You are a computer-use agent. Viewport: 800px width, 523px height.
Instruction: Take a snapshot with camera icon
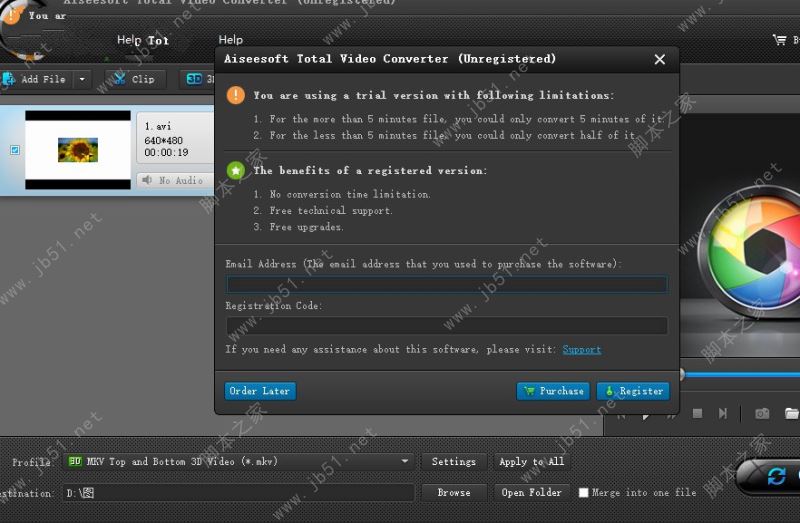pyautogui.click(x=762, y=413)
